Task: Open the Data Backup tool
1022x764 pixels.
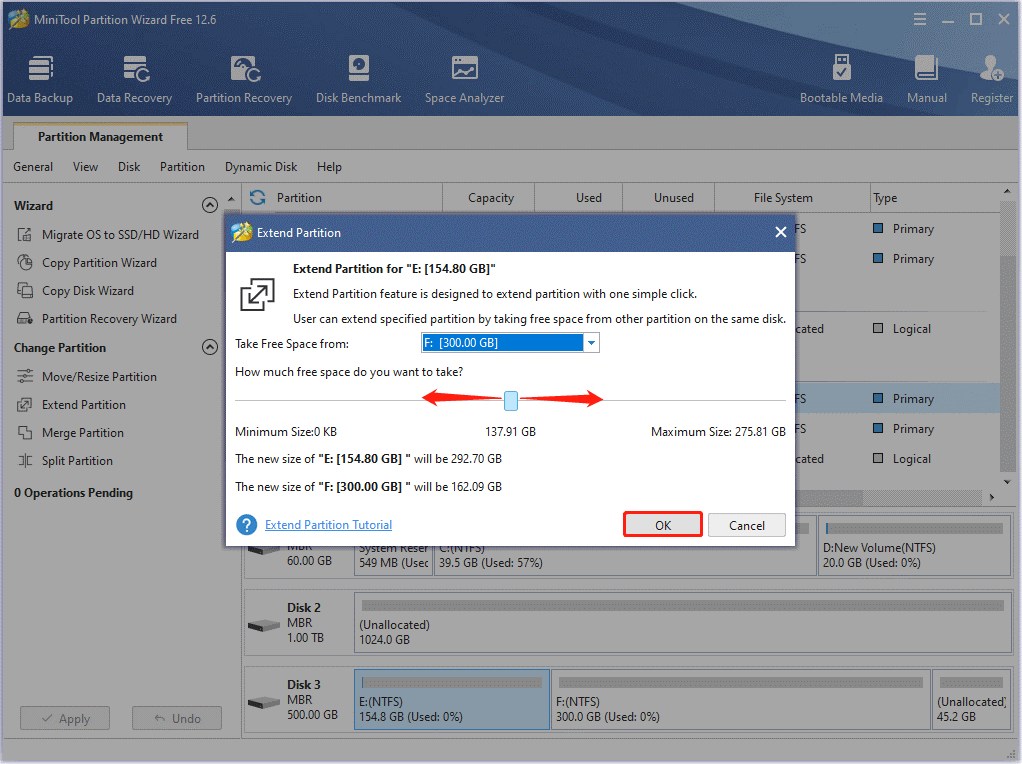Action: tap(40, 80)
